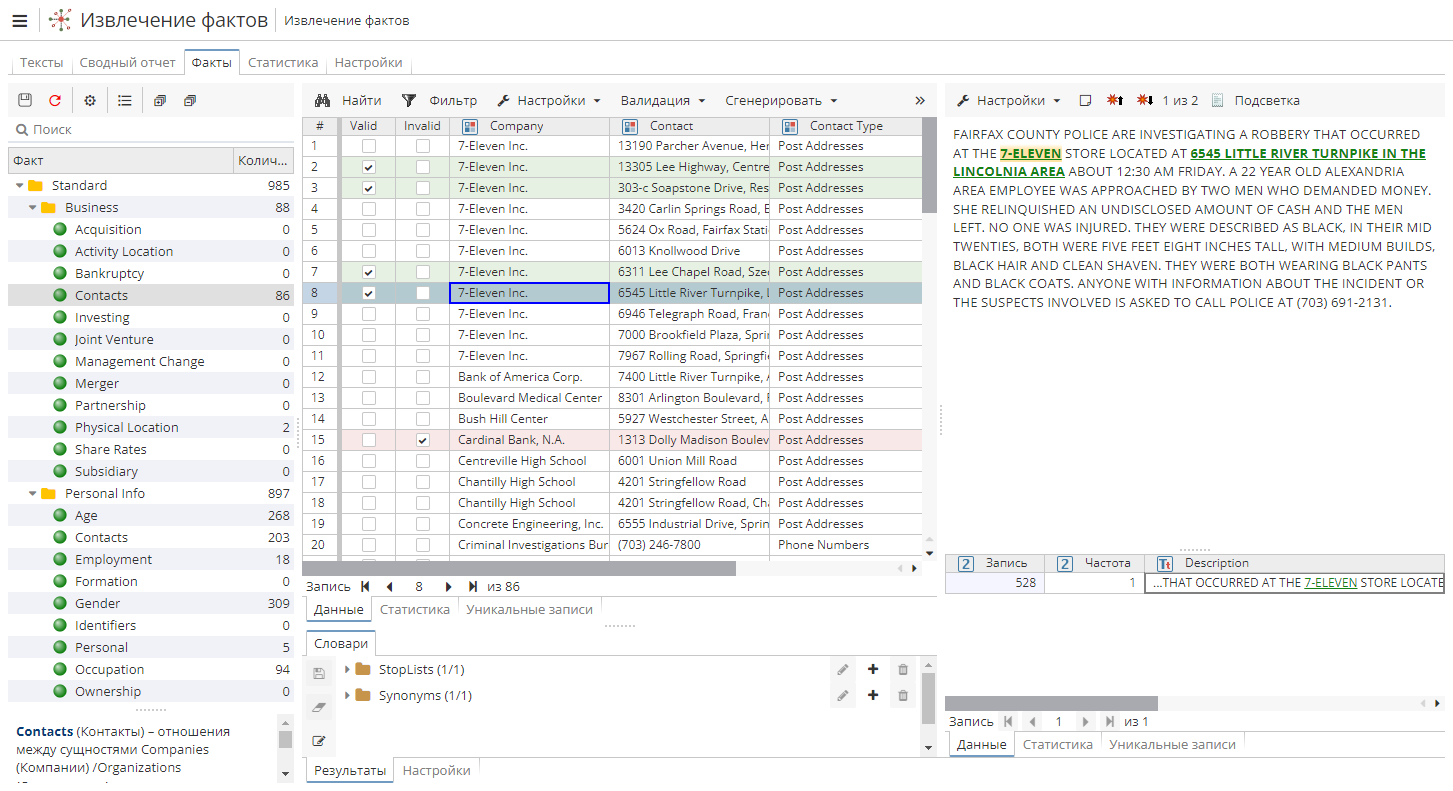
Task: Click the horizontal scrollbar under facts grid
Action: click(x=519, y=568)
